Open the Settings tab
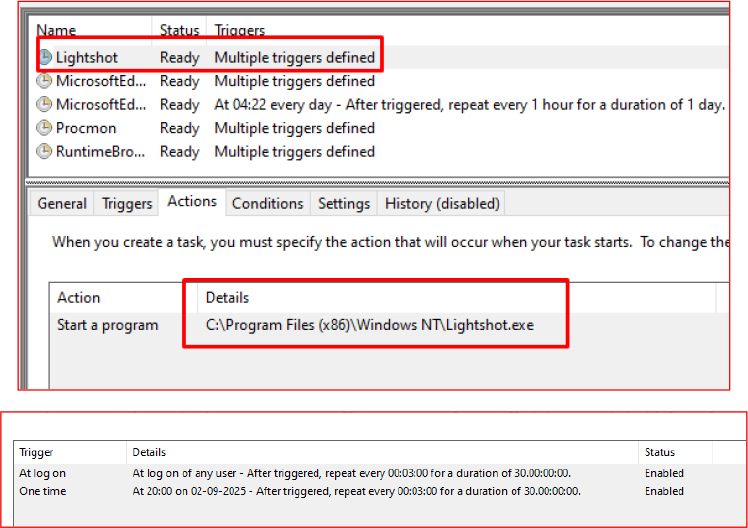Screen dimensions: 748x528 tap(344, 204)
